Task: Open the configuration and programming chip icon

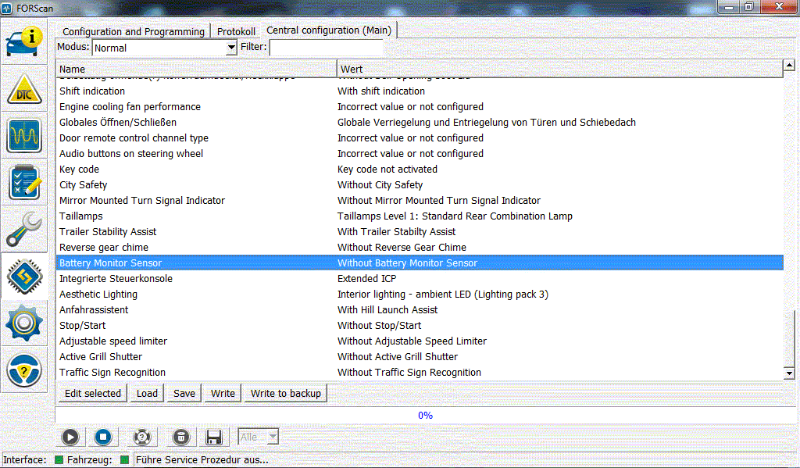Action: tap(24, 276)
